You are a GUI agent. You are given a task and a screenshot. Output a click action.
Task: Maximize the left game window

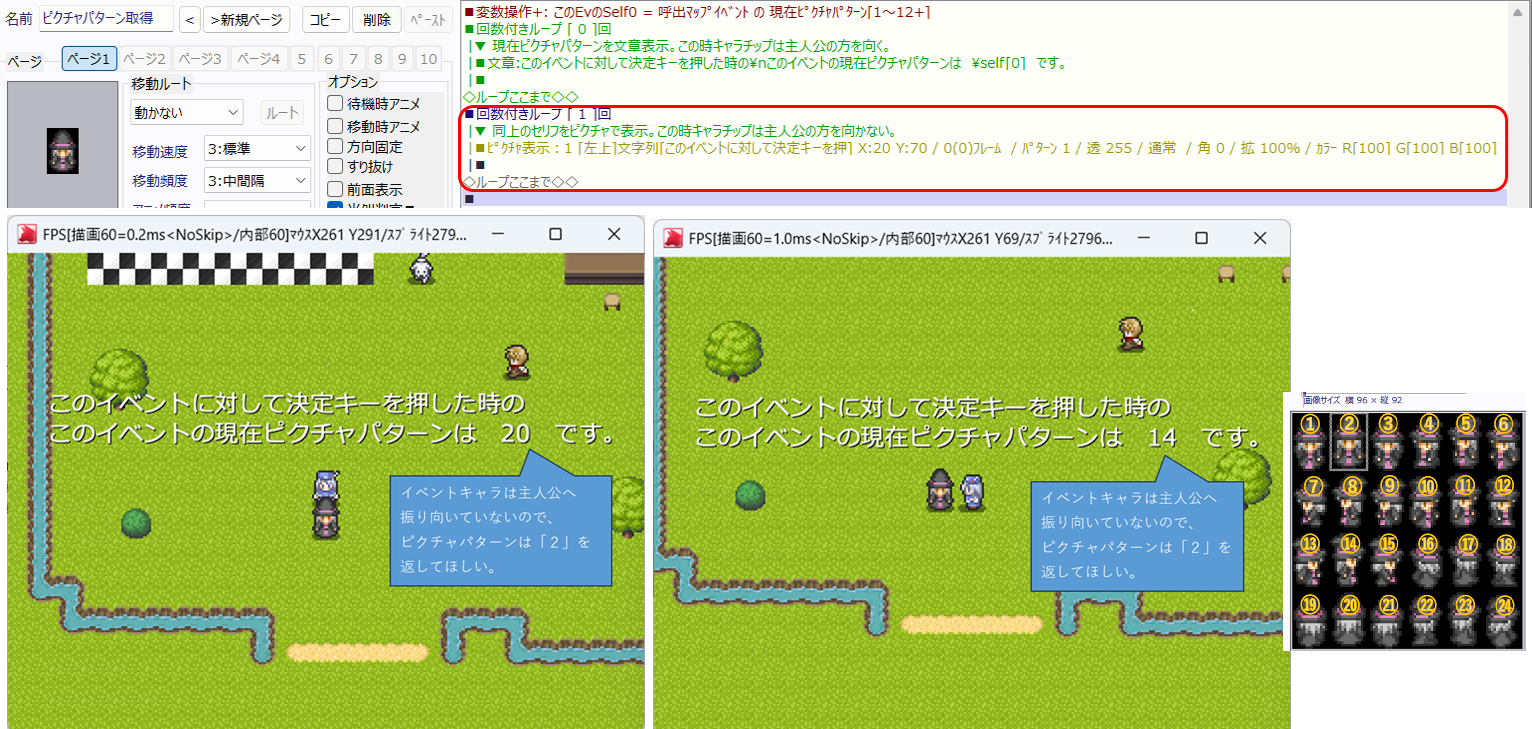tap(555, 235)
